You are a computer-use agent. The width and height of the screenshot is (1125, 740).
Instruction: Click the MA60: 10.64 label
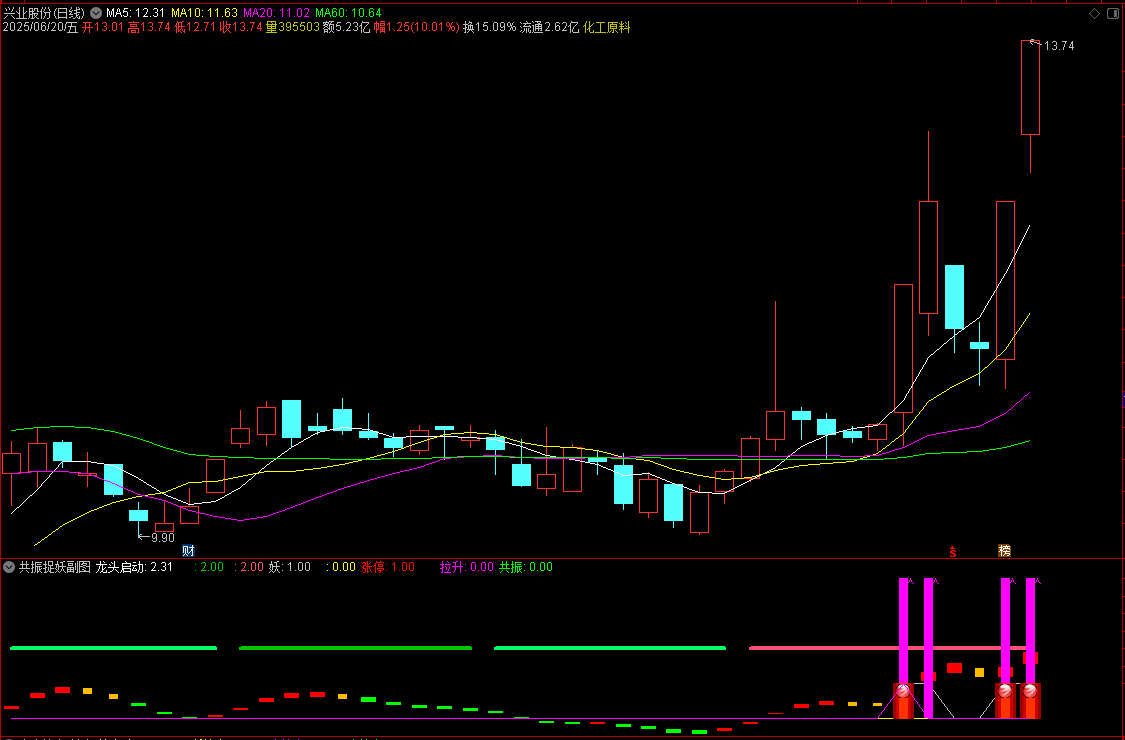[348, 13]
